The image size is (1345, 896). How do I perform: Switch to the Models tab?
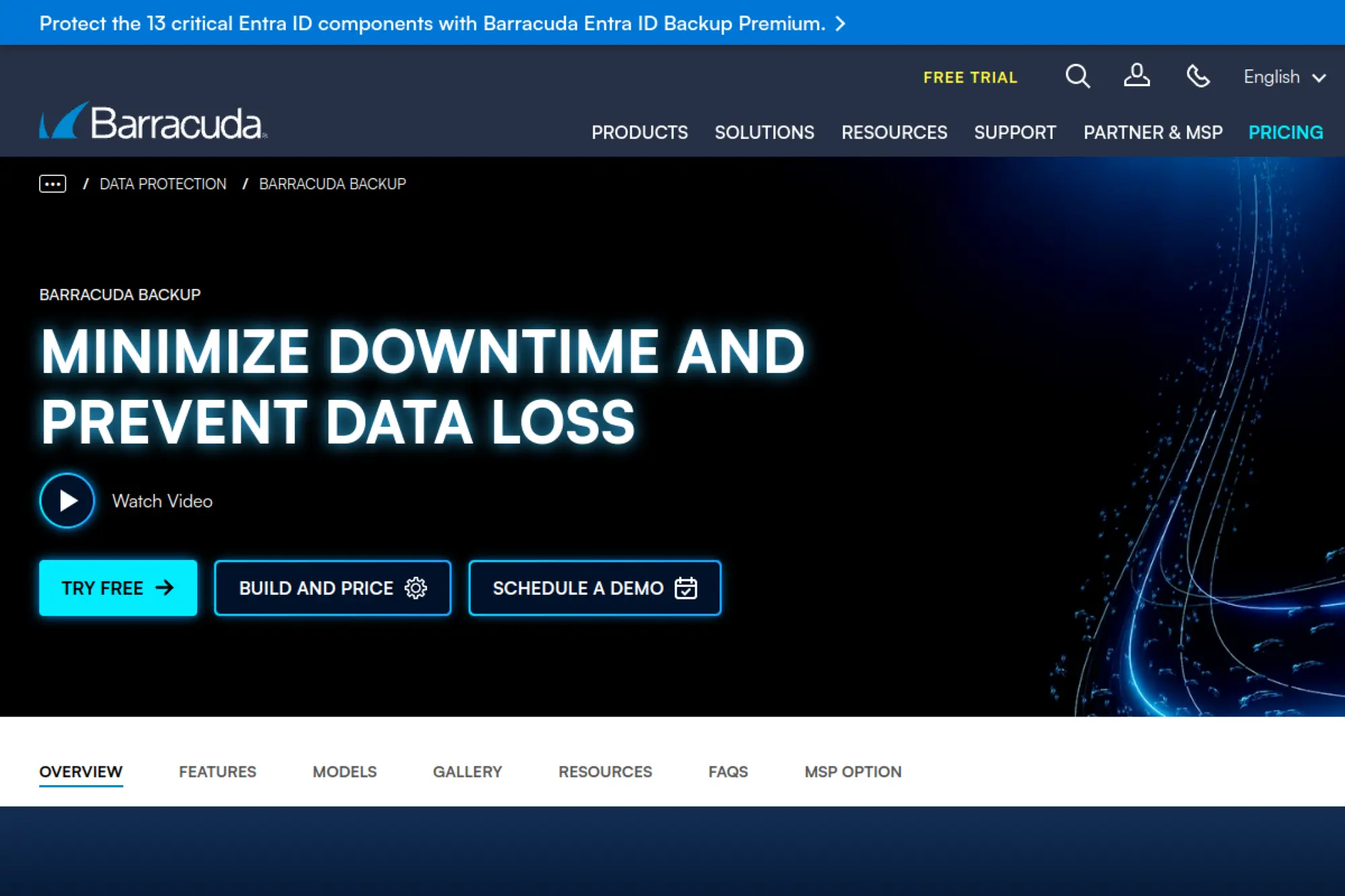tap(344, 772)
